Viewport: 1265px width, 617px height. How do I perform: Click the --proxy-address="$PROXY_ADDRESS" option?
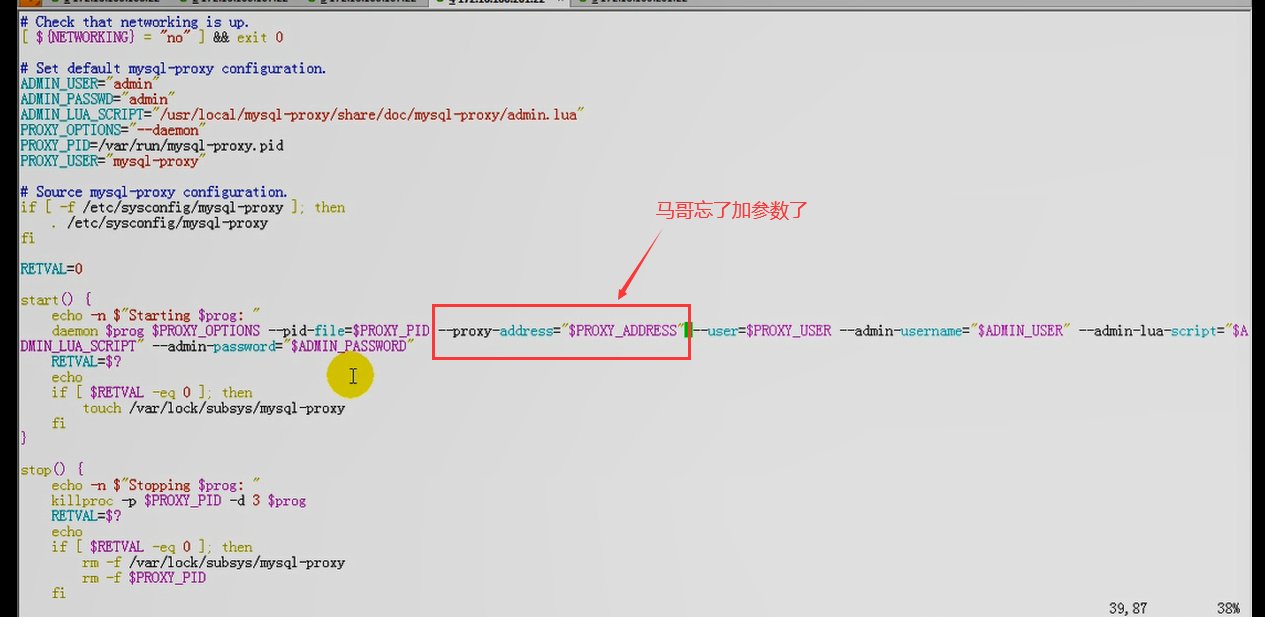point(561,330)
